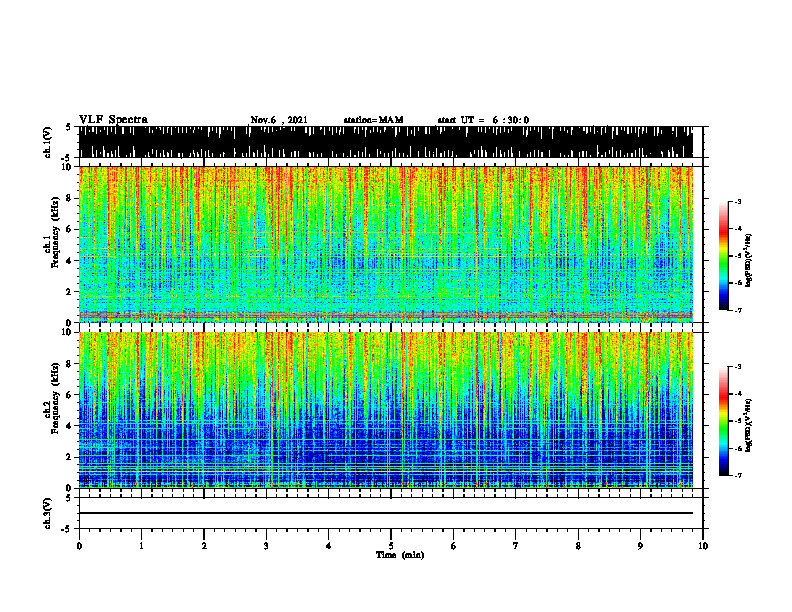This screenshot has height=612, width=792.
Task: Click the "VLF Spectra" plot title
Action: coord(113,120)
